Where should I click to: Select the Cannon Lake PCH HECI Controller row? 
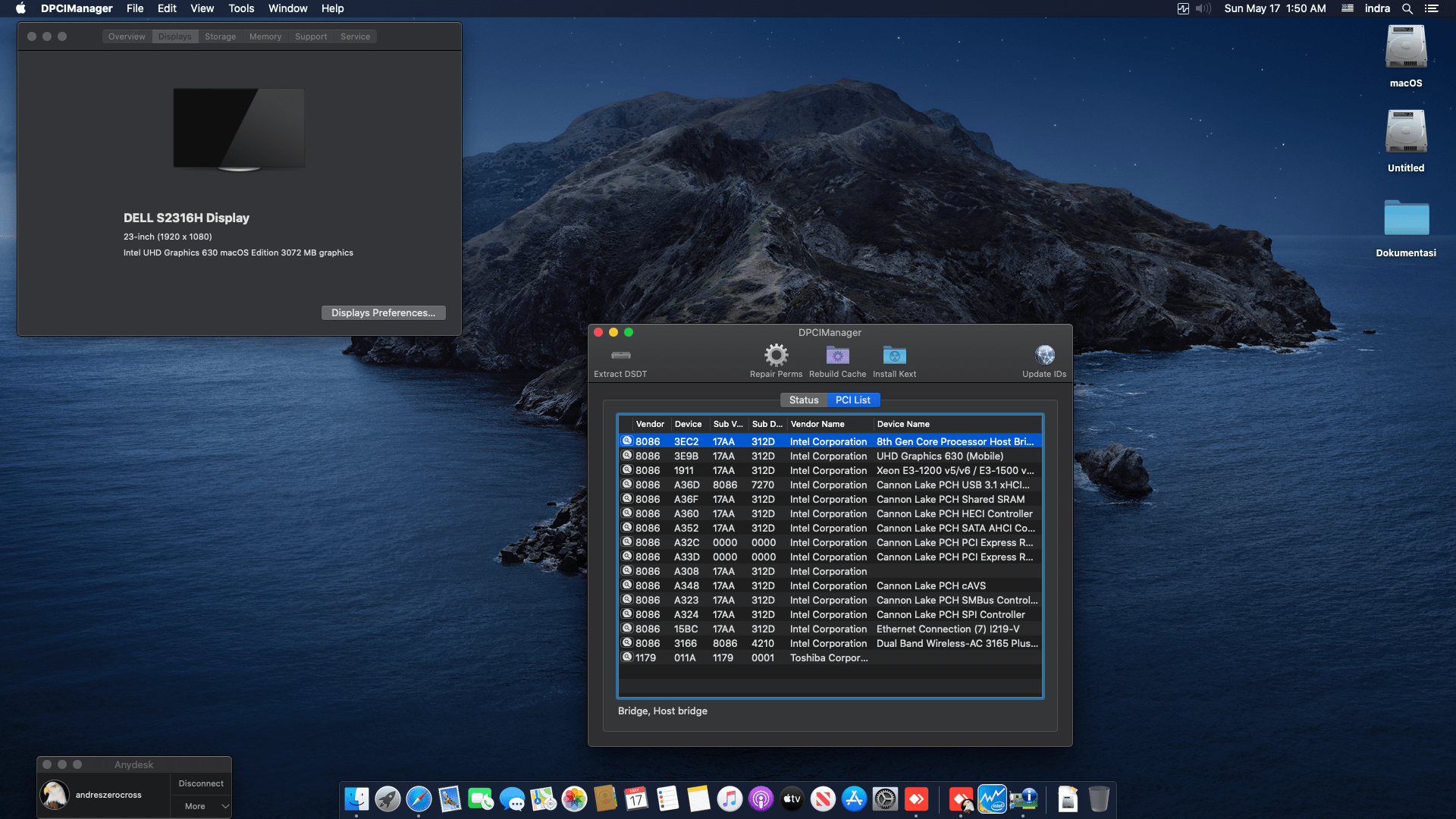tap(830, 513)
